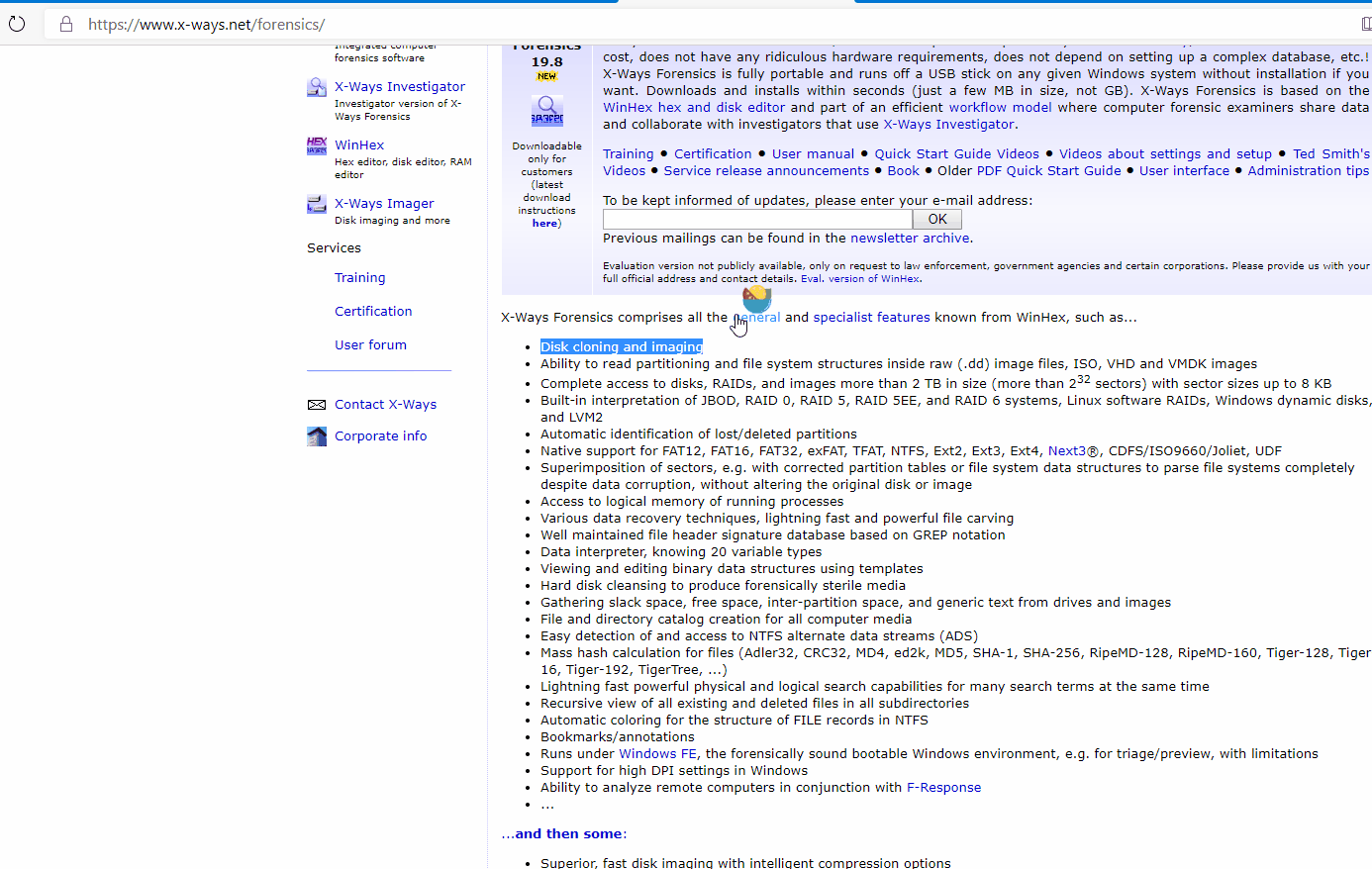Click the padlock site security icon

66,24
